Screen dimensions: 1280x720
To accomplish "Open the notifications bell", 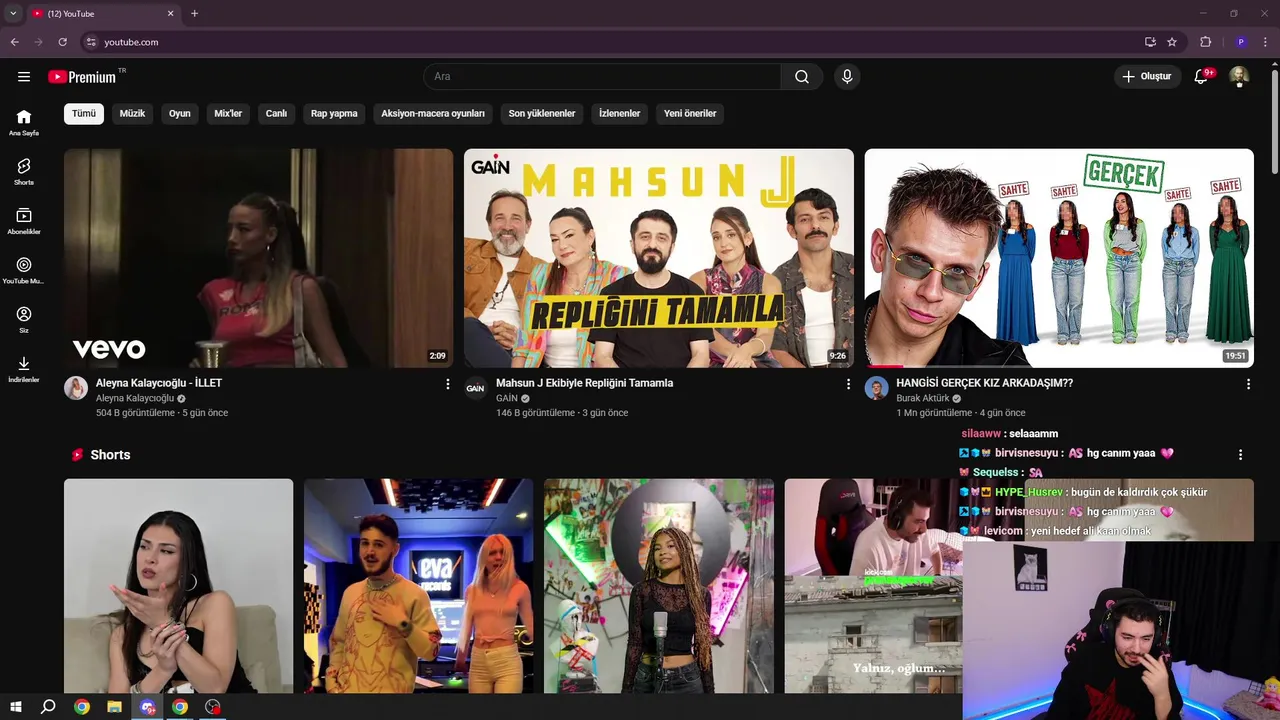I will click(x=1202, y=77).
